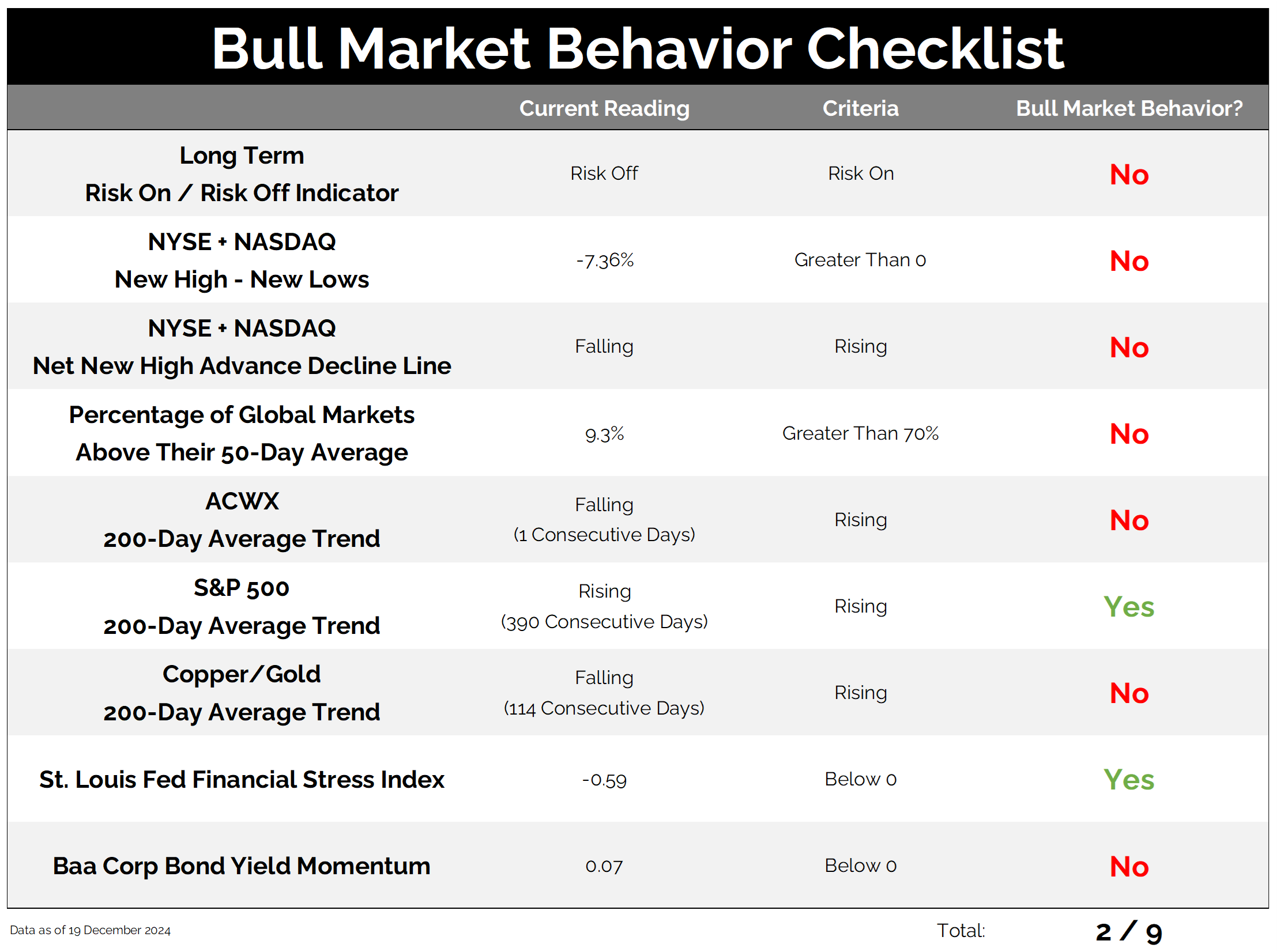The image size is (1277, 952).
Task: Click the Bull Market Behavior? column header
Action: pyautogui.click(x=1129, y=108)
